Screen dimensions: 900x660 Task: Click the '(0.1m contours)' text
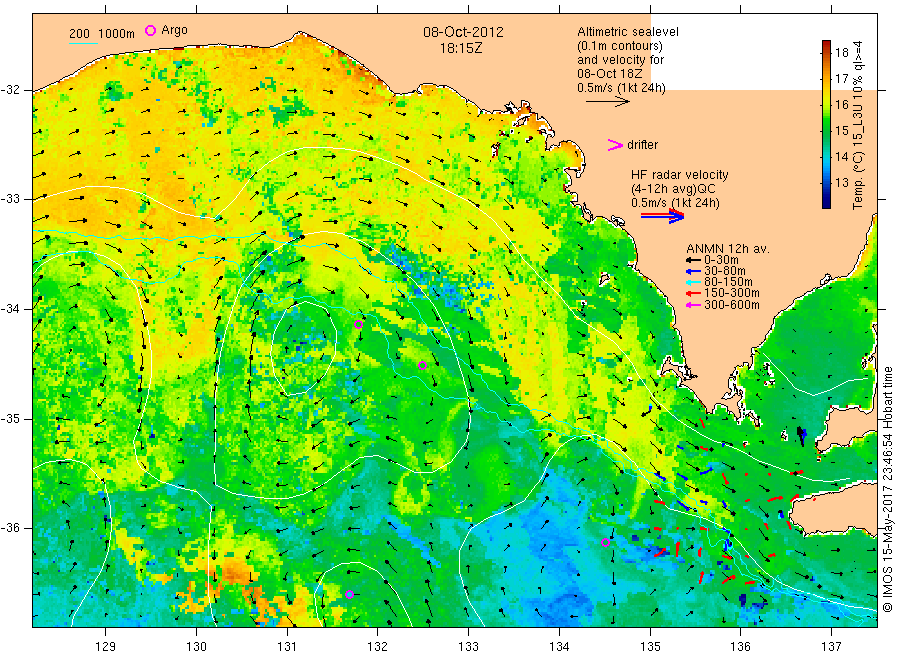click(x=619, y=46)
